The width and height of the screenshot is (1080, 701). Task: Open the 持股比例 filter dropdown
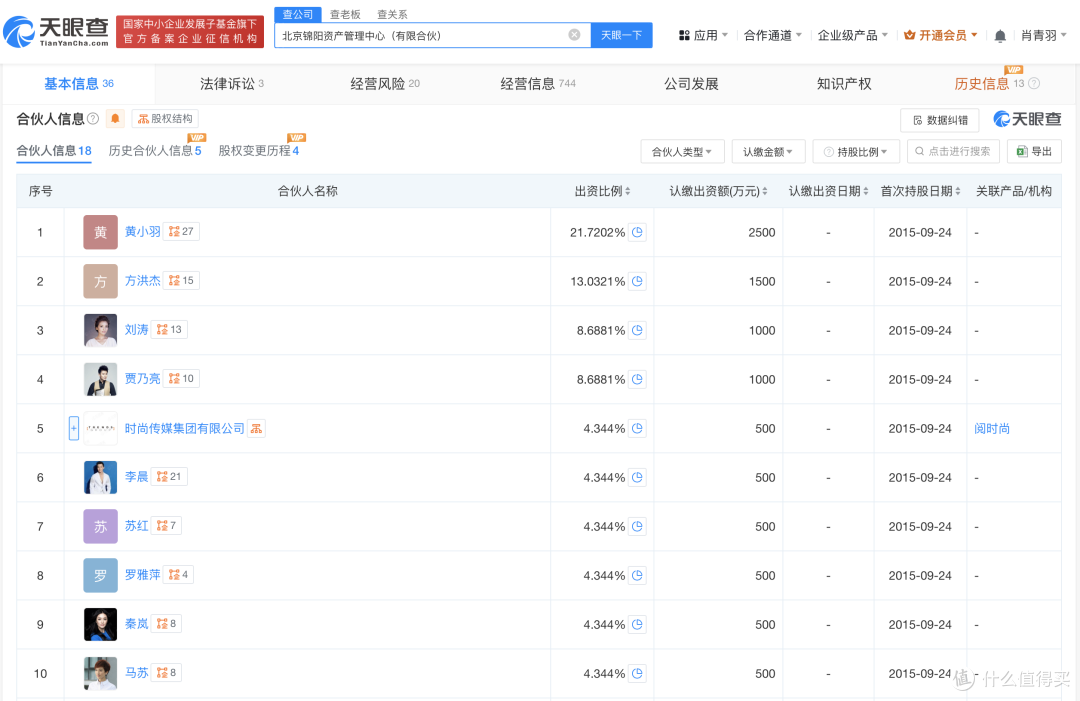pyautogui.click(x=856, y=151)
